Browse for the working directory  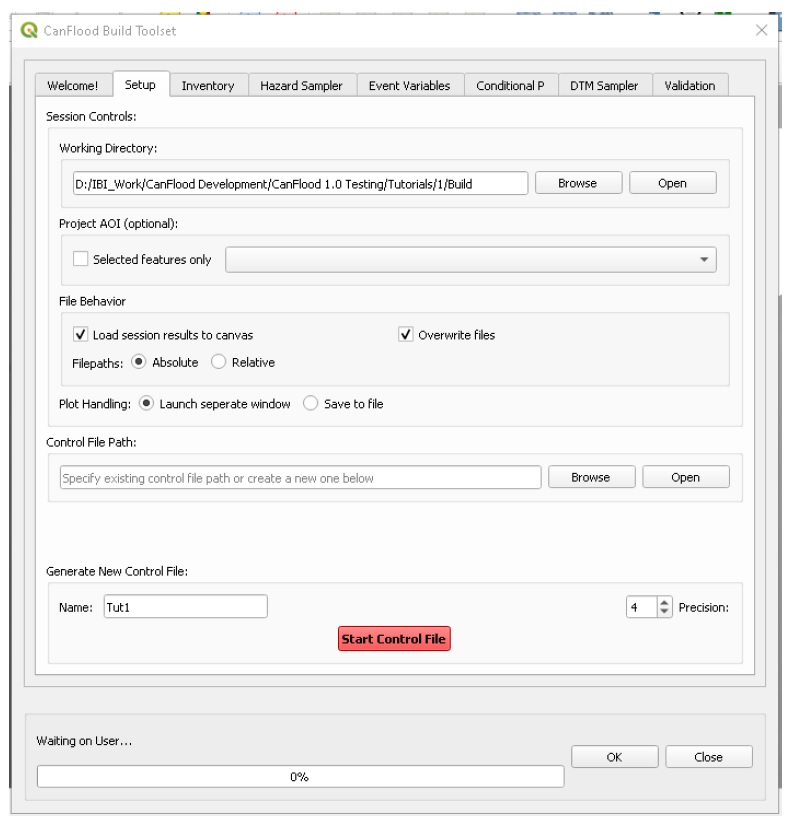coord(578,183)
